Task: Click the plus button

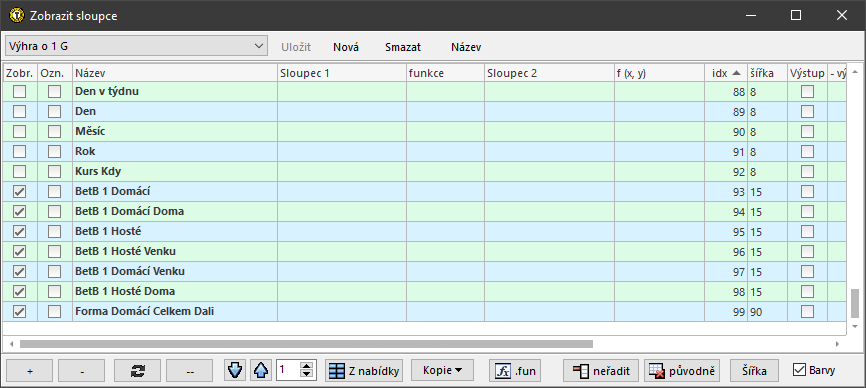Action: [x=29, y=371]
